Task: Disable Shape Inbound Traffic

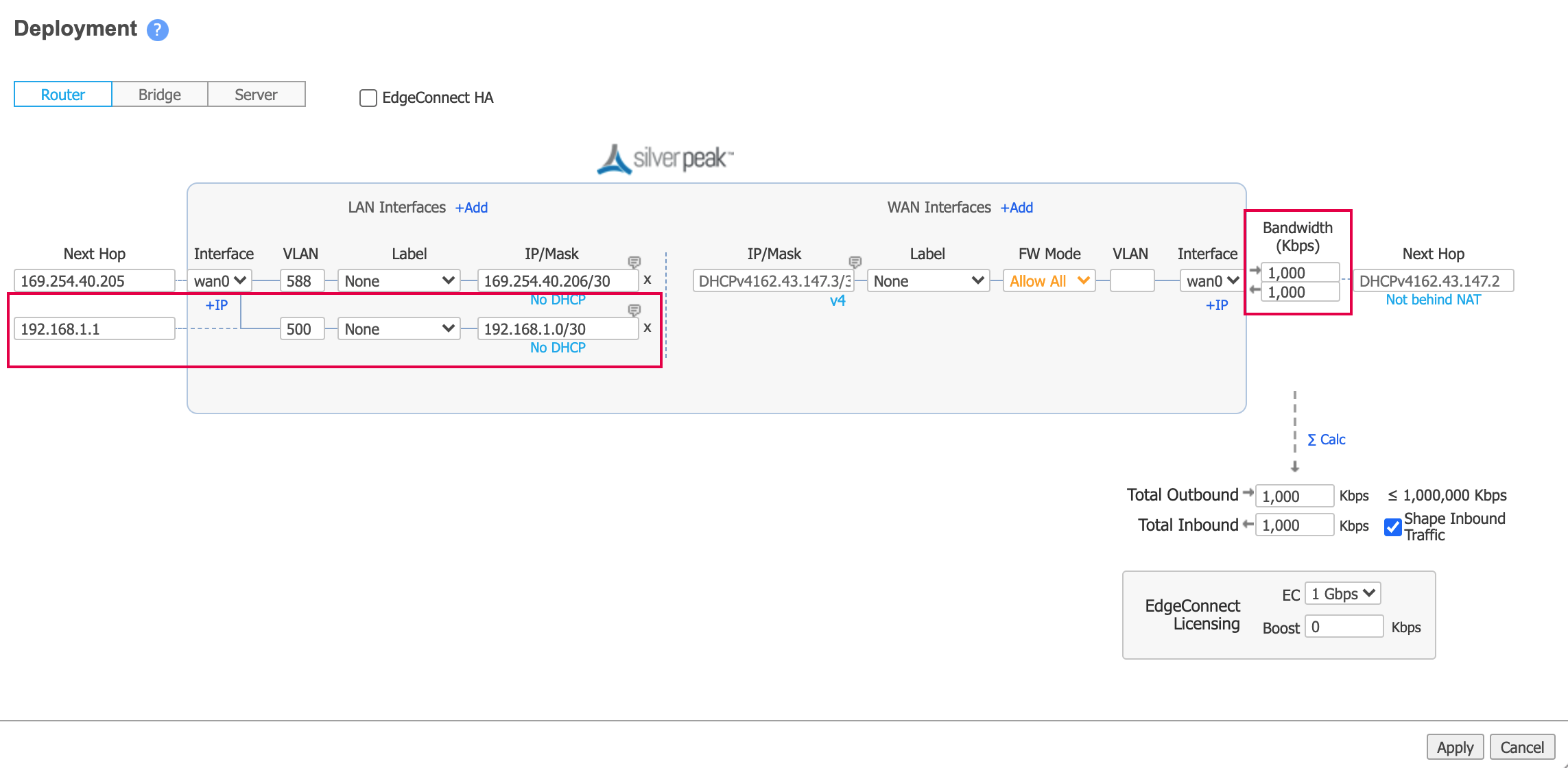Action: [1392, 527]
